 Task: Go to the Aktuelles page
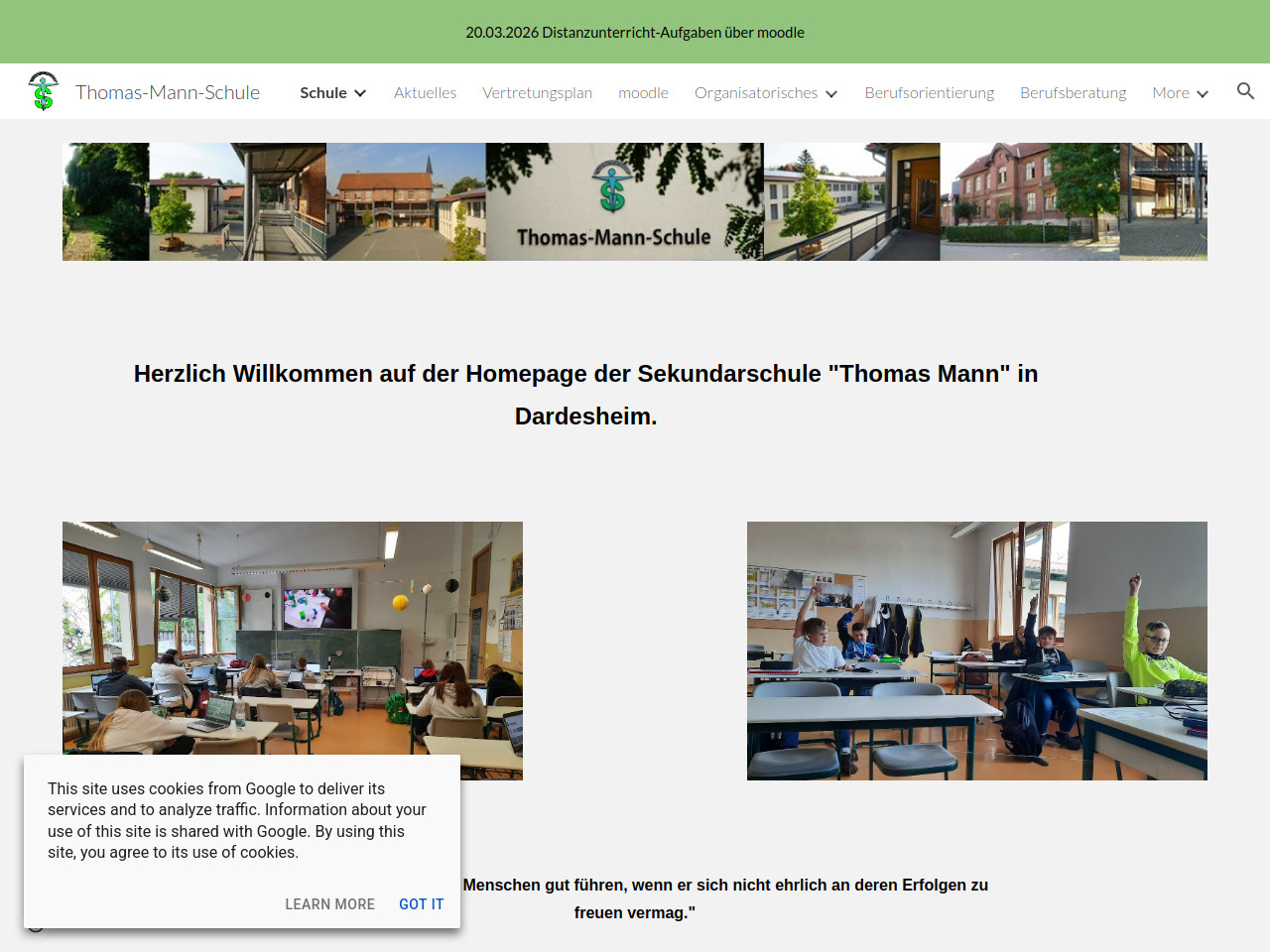(425, 93)
